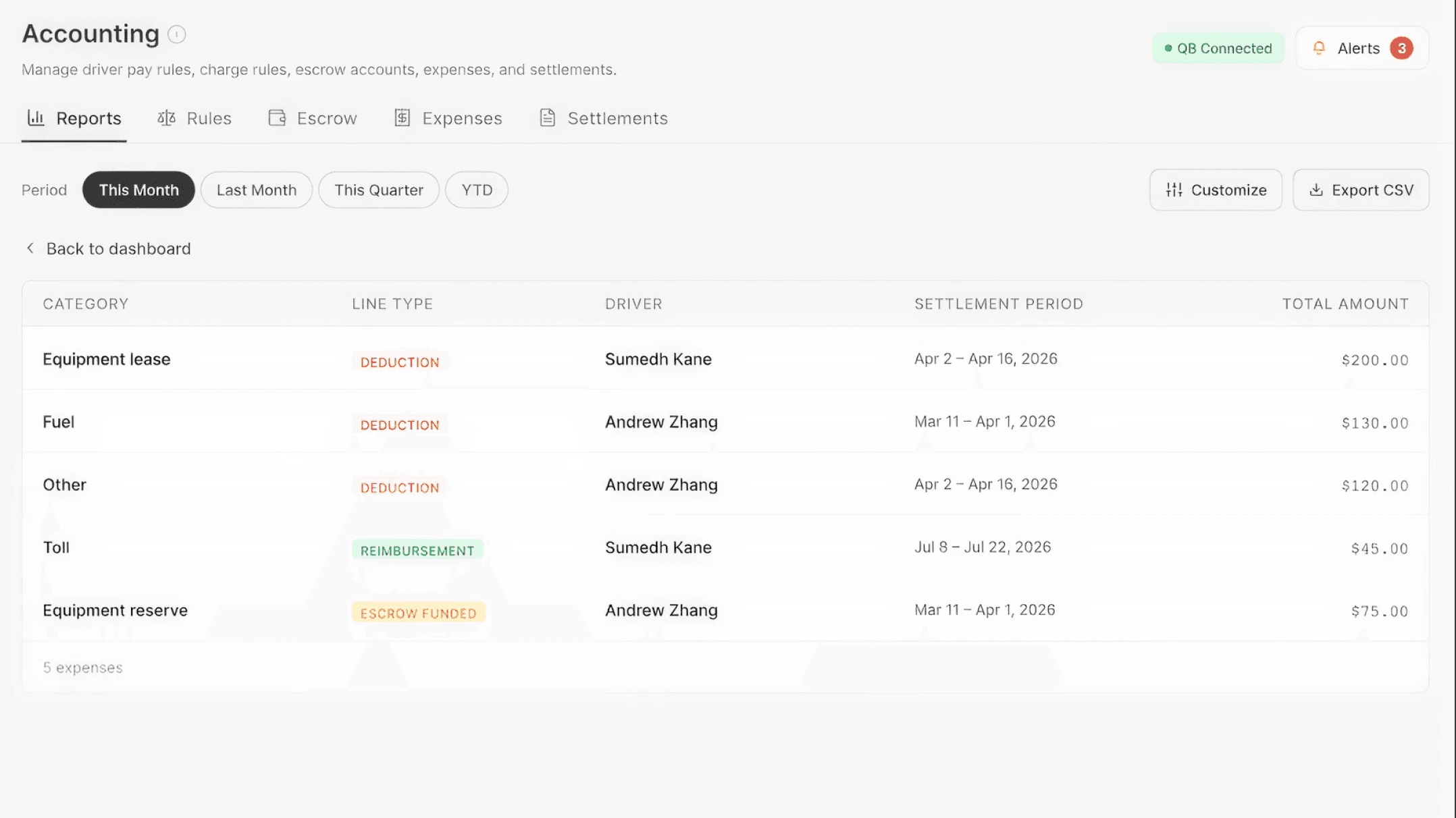Choose the YTD period filter
1456x818 pixels.
tap(477, 190)
